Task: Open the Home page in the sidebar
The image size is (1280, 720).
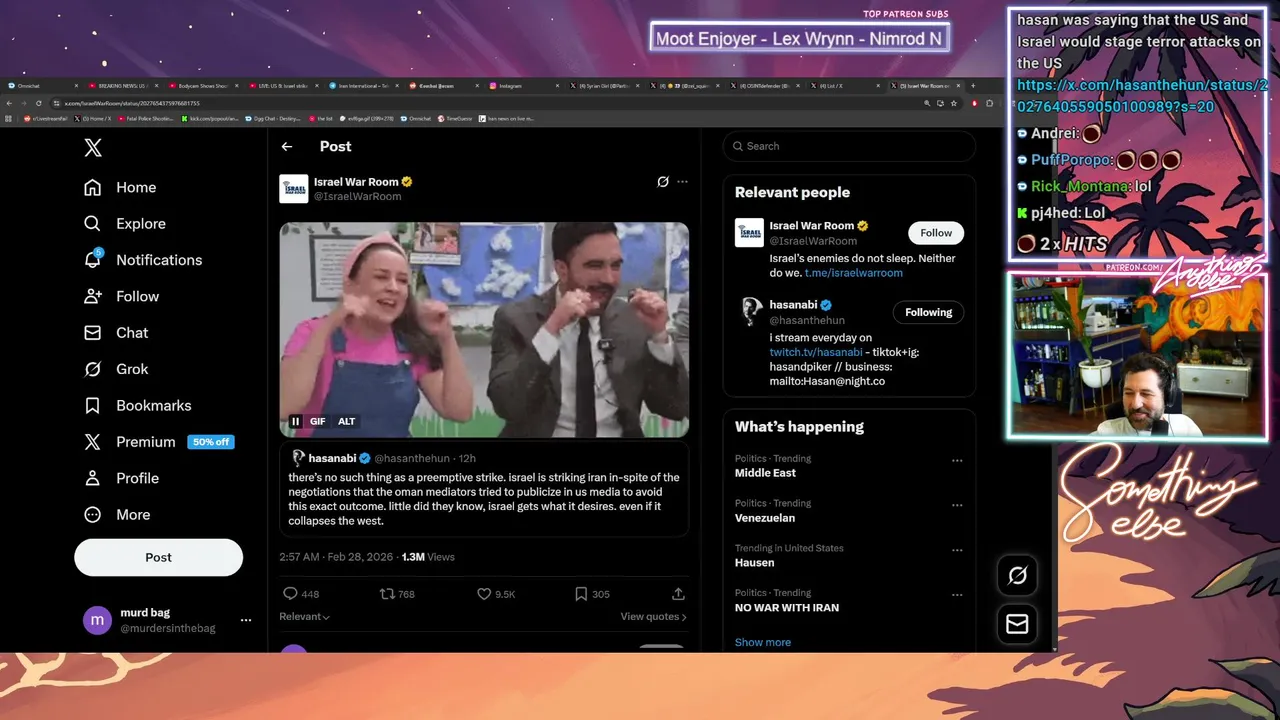Action: (x=120, y=187)
